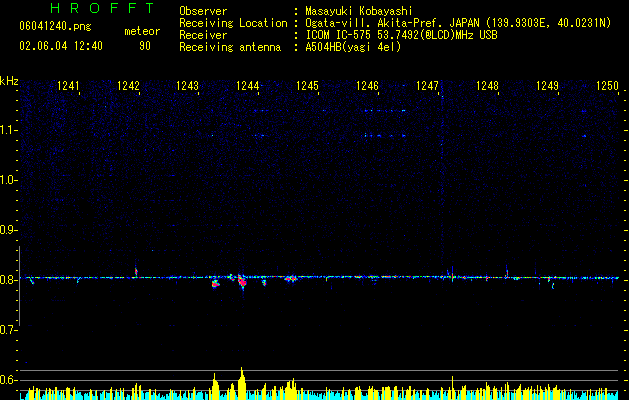Click the 1250 time marker
Viewport: 629px width, 400px height.
click(607, 86)
